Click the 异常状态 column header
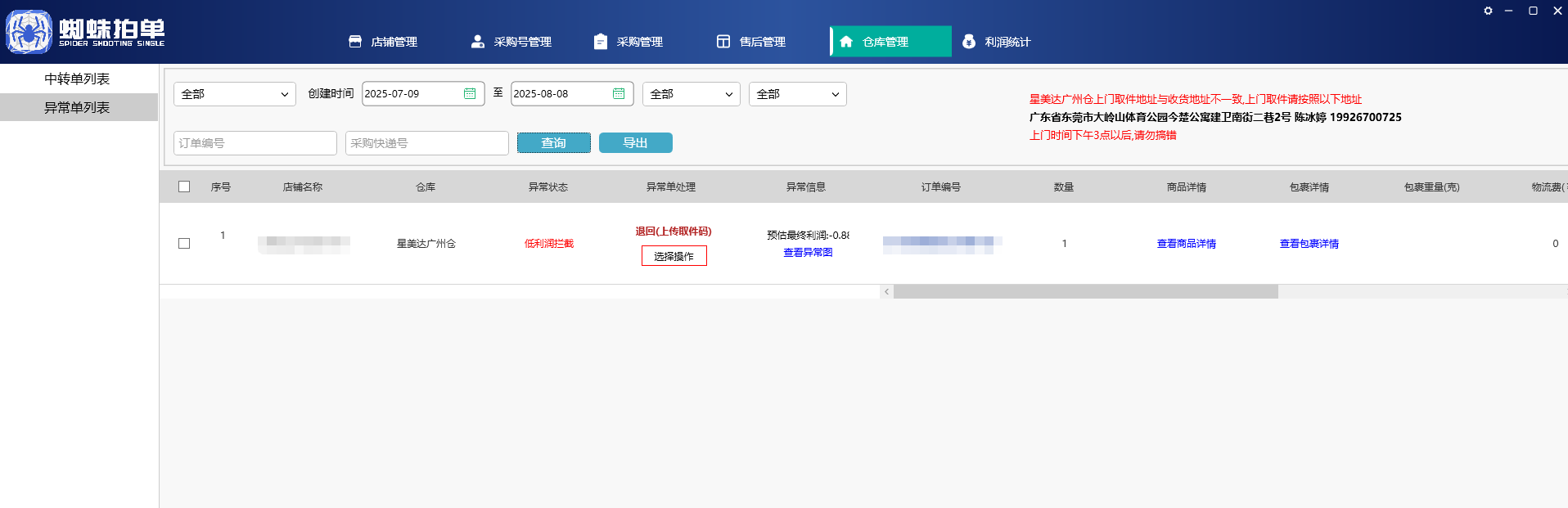This screenshot has width=1568, height=508. coord(548,187)
